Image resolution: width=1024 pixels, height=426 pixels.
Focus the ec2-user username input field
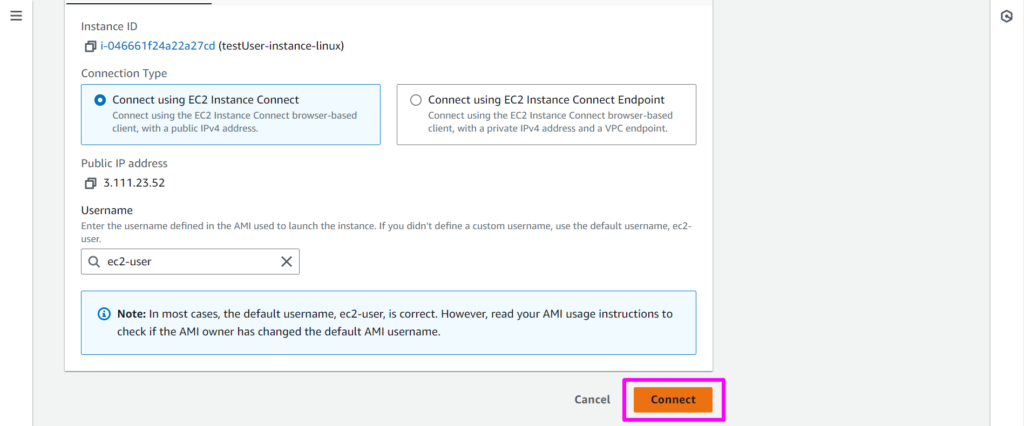(x=190, y=262)
